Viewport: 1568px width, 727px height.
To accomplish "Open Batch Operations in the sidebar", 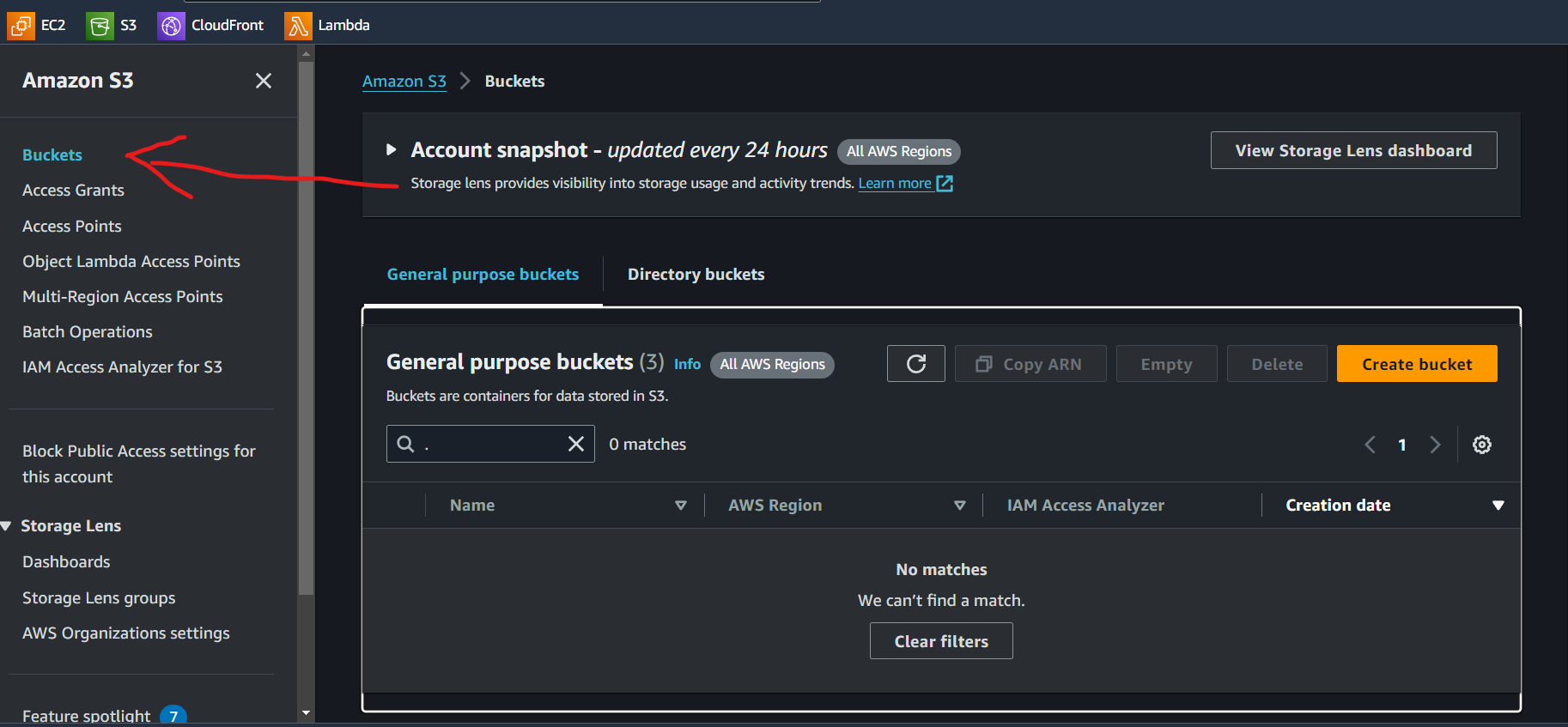I will (88, 332).
